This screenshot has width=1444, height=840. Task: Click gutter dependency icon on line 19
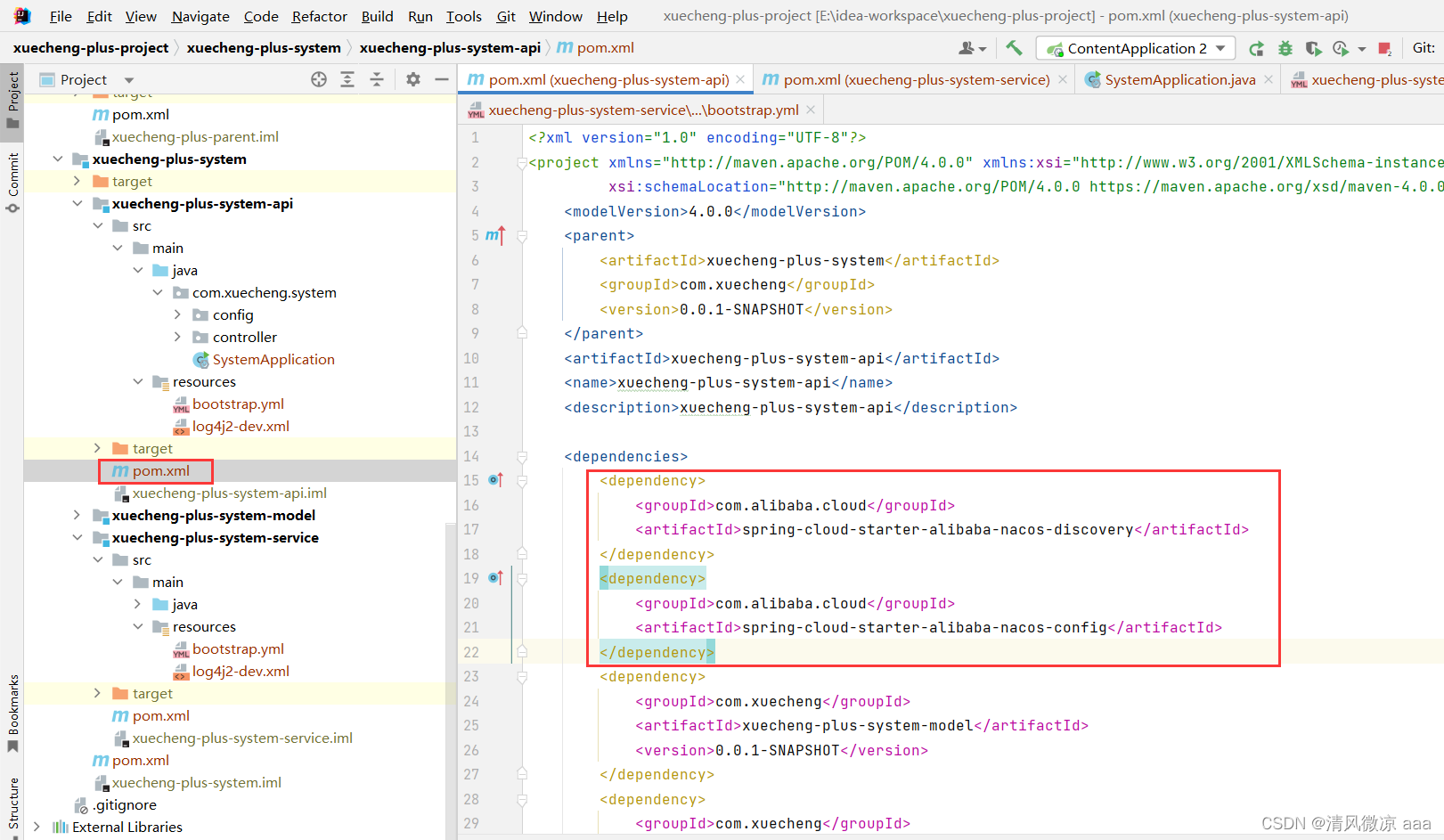(x=495, y=578)
